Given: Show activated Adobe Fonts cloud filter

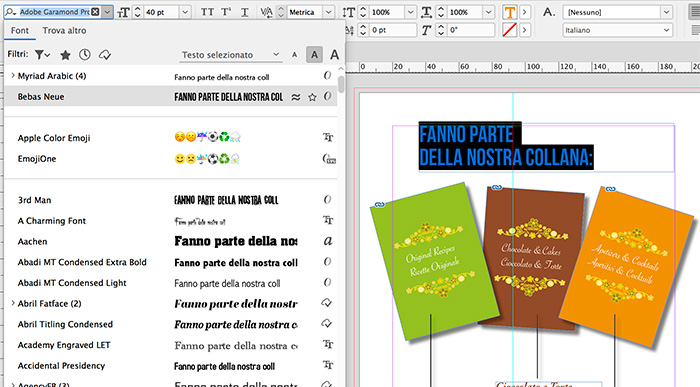Looking at the screenshot, I should coord(105,55).
